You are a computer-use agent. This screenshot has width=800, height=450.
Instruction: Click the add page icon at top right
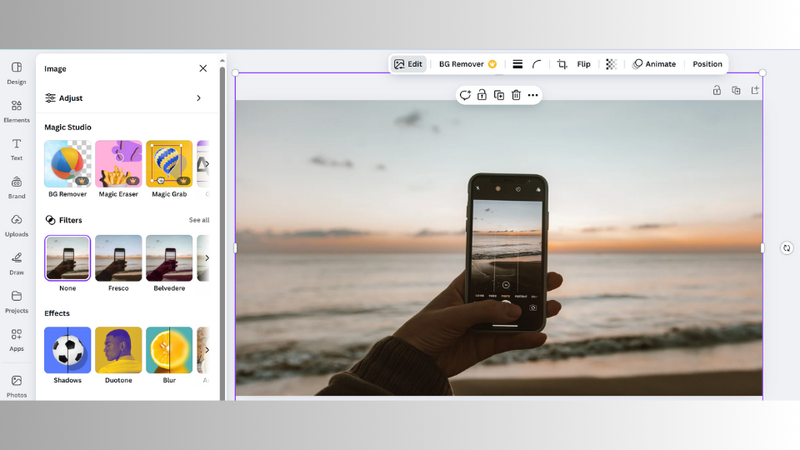tap(755, 90)
